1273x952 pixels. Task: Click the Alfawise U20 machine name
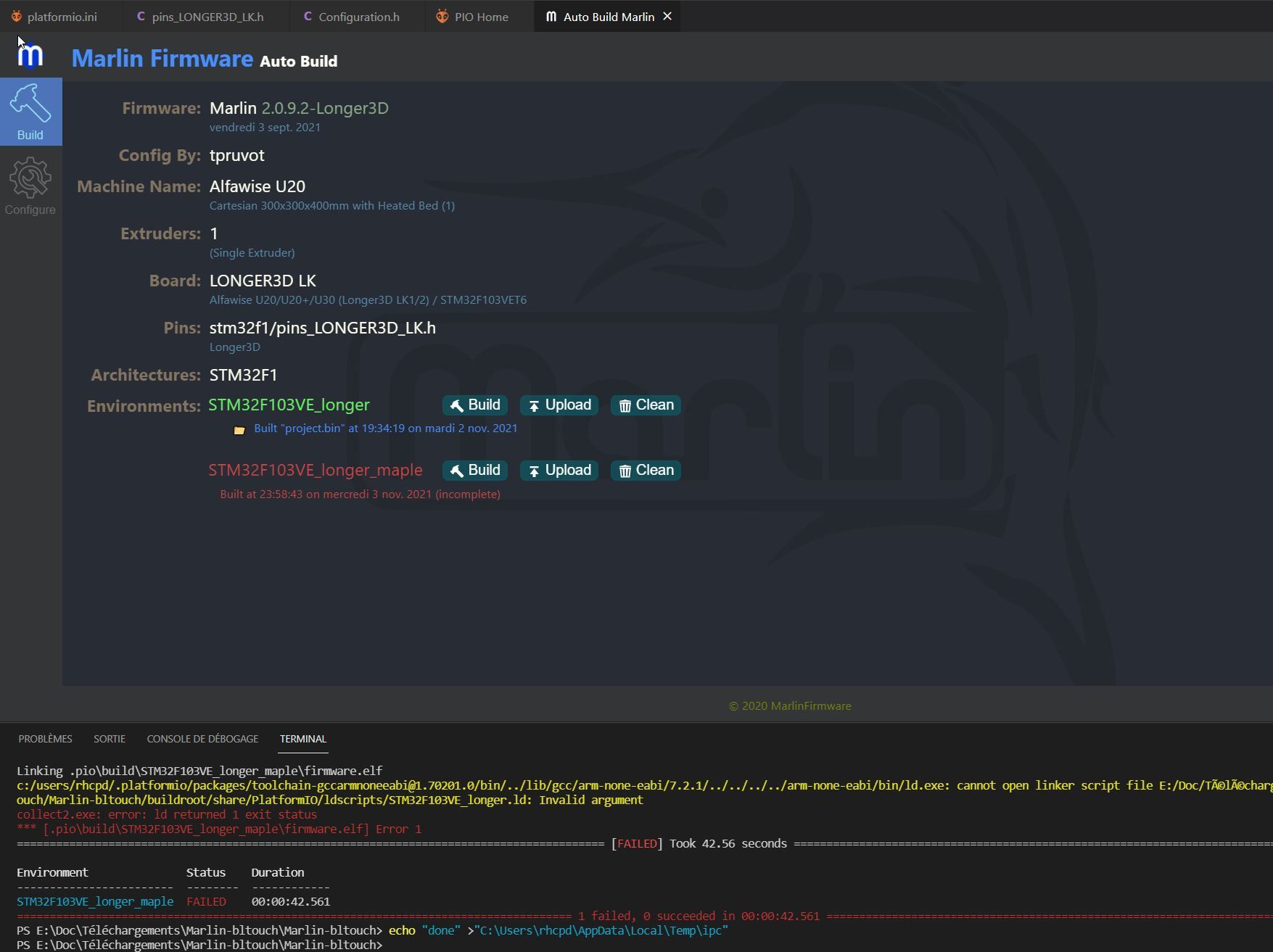(x=258, y=186)
